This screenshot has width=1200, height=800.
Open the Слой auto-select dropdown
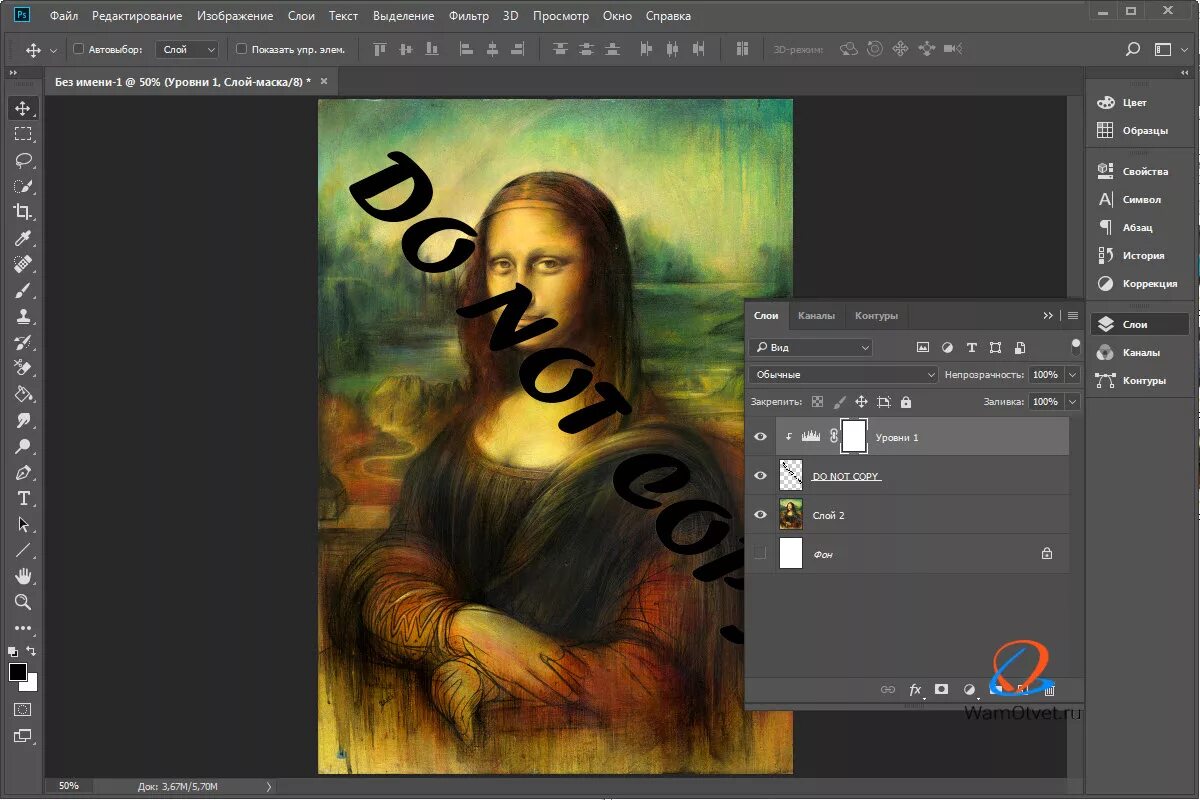click(x=188, y=49)
